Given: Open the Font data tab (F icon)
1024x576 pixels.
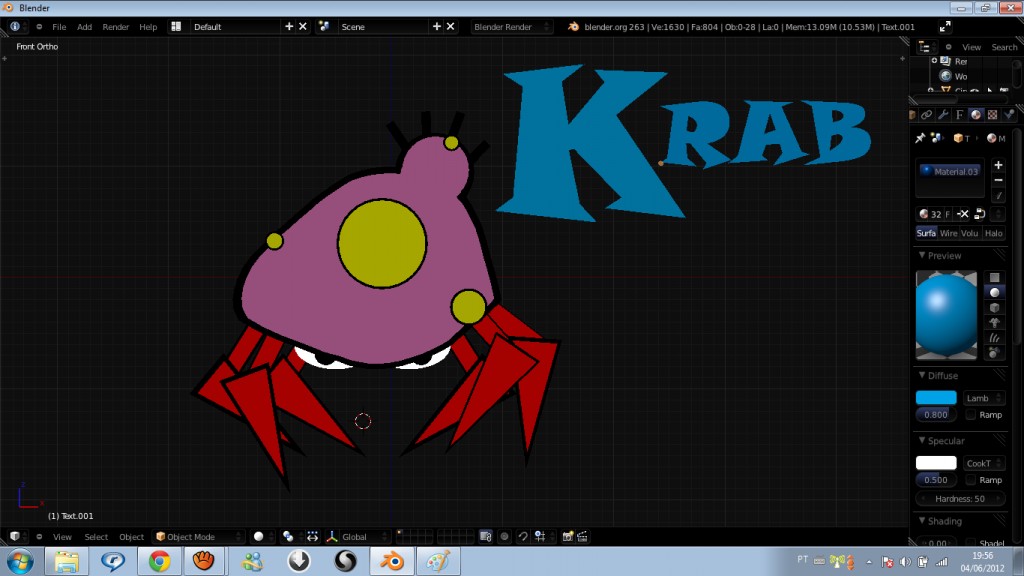Looking at the screenshot, I should click(959, 114).
